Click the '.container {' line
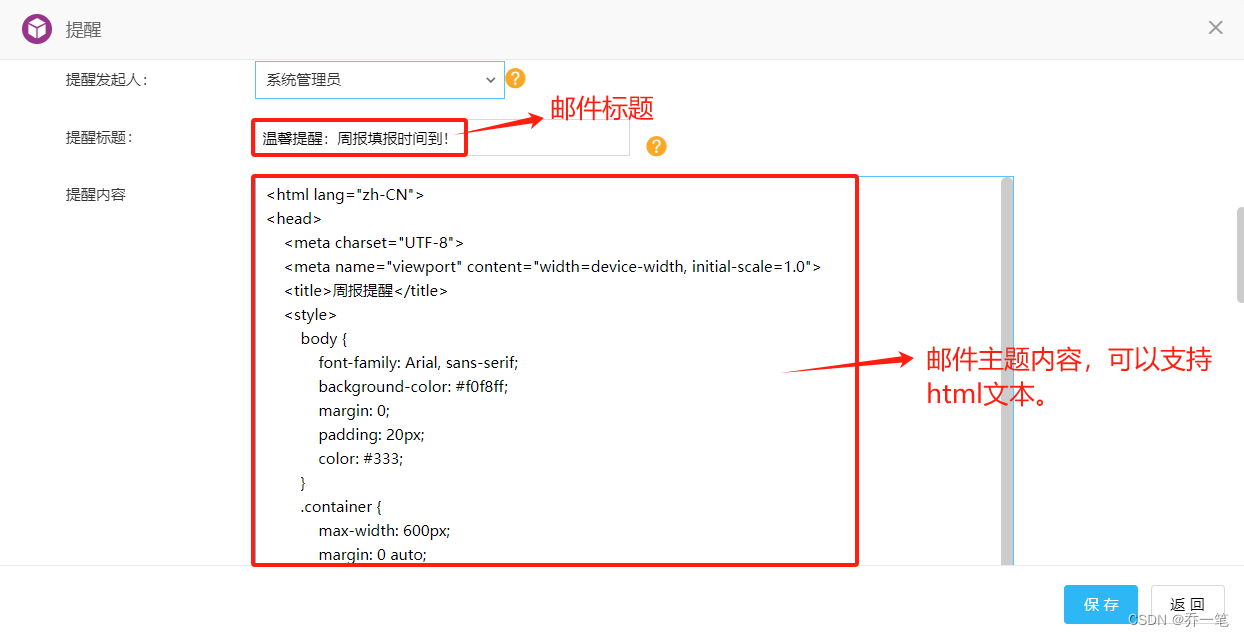 pyautogui.click(x=341, y=507)
